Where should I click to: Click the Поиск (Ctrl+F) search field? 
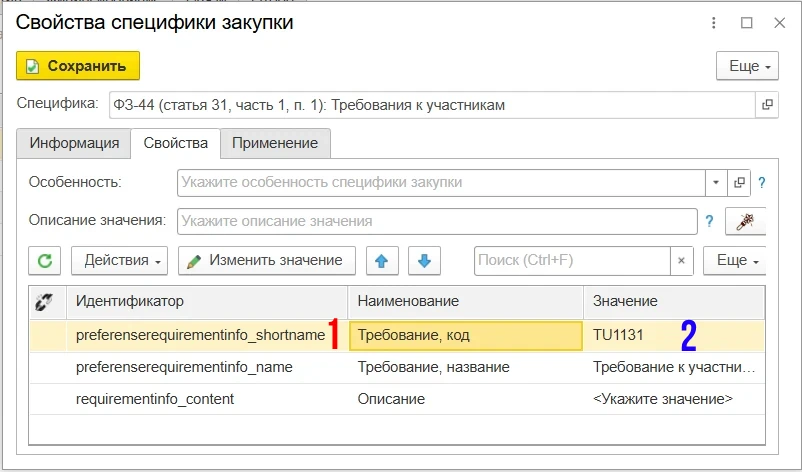(x=572, y=261)
